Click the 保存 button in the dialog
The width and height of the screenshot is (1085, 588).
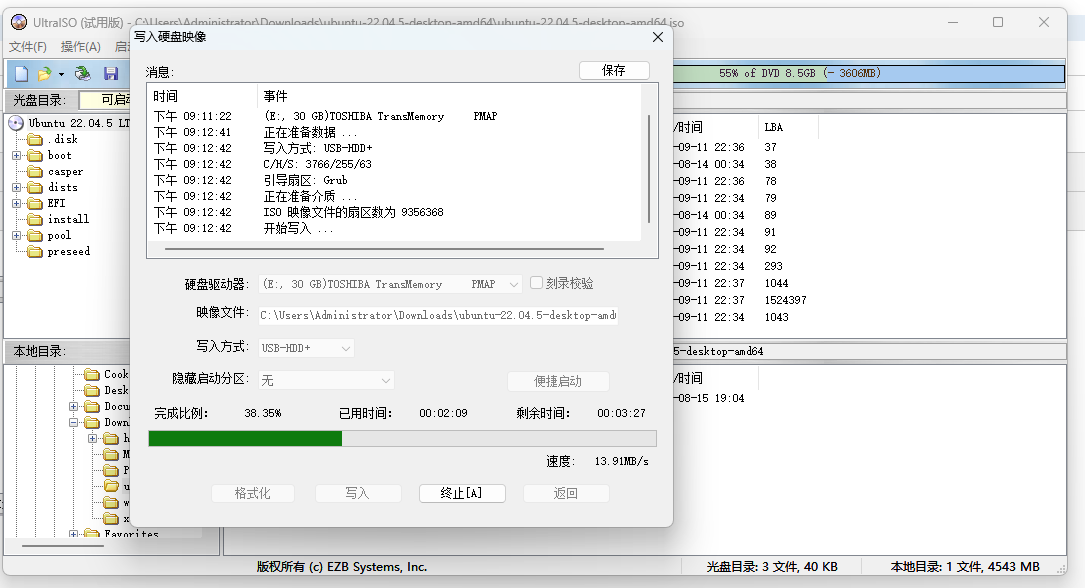614,71
